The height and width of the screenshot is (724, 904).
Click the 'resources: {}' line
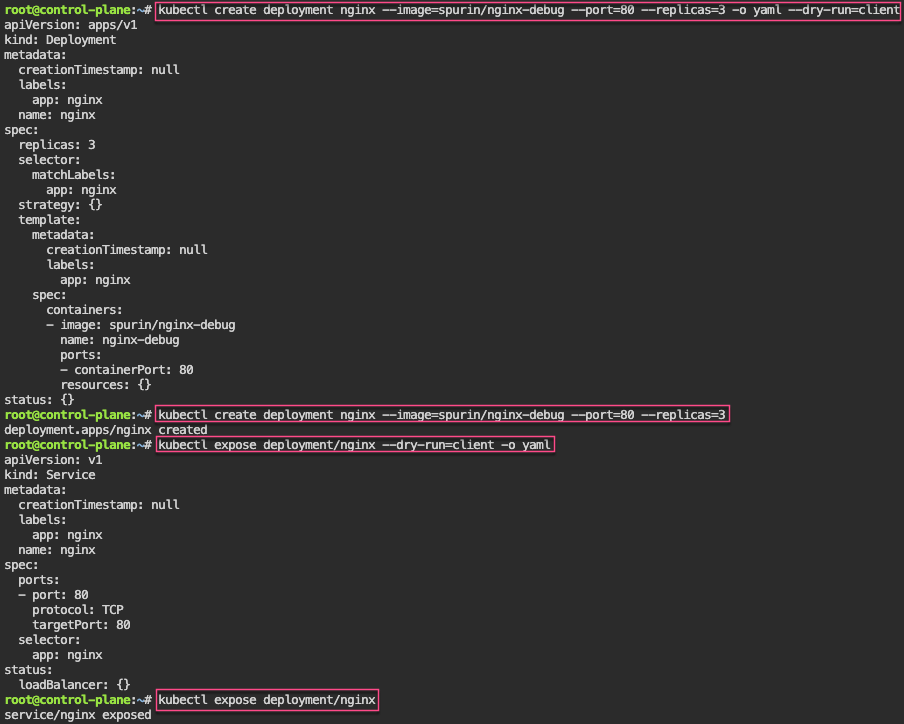tap(105, 385)
